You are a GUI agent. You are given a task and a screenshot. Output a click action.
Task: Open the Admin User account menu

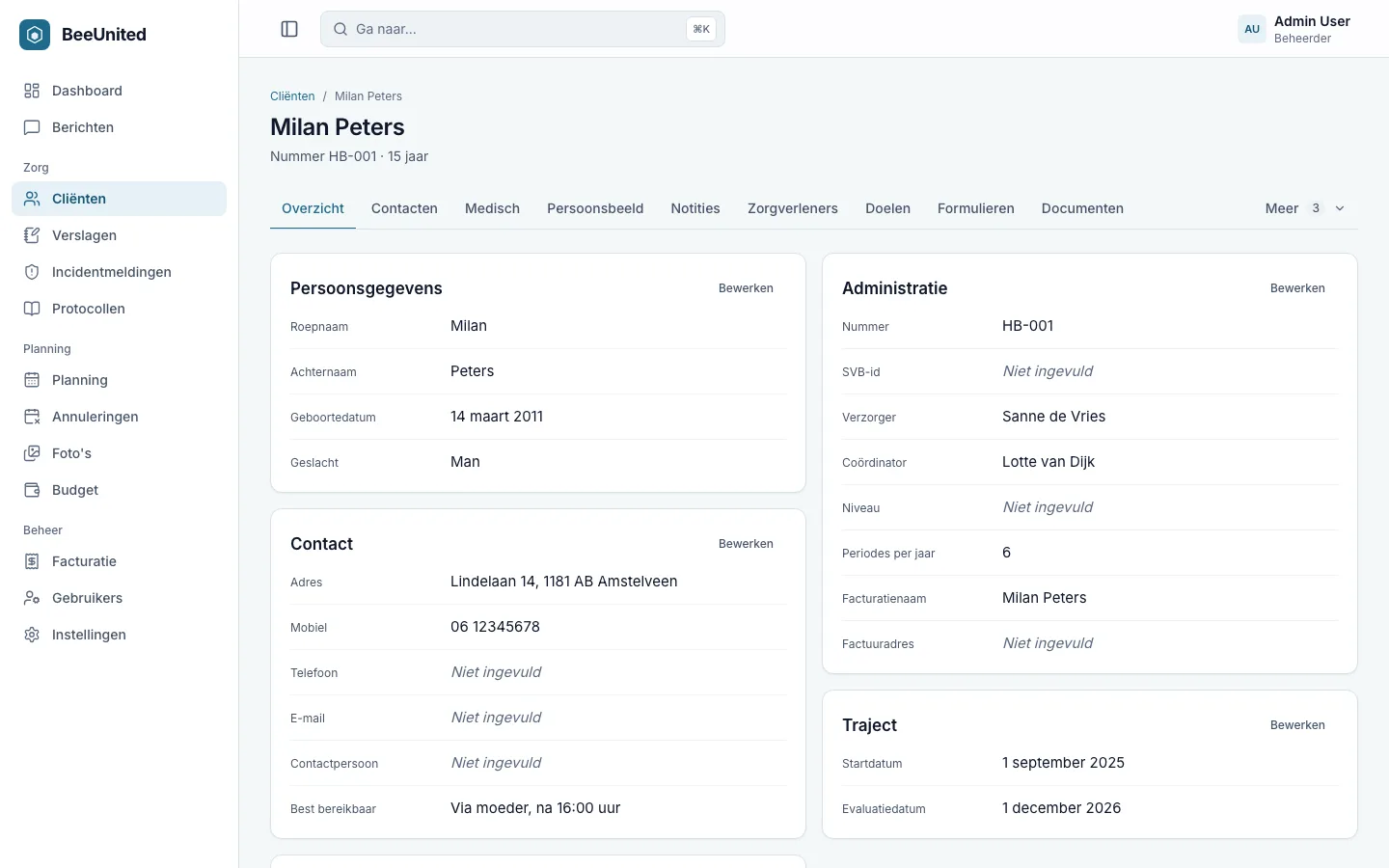pos(1296,29)
